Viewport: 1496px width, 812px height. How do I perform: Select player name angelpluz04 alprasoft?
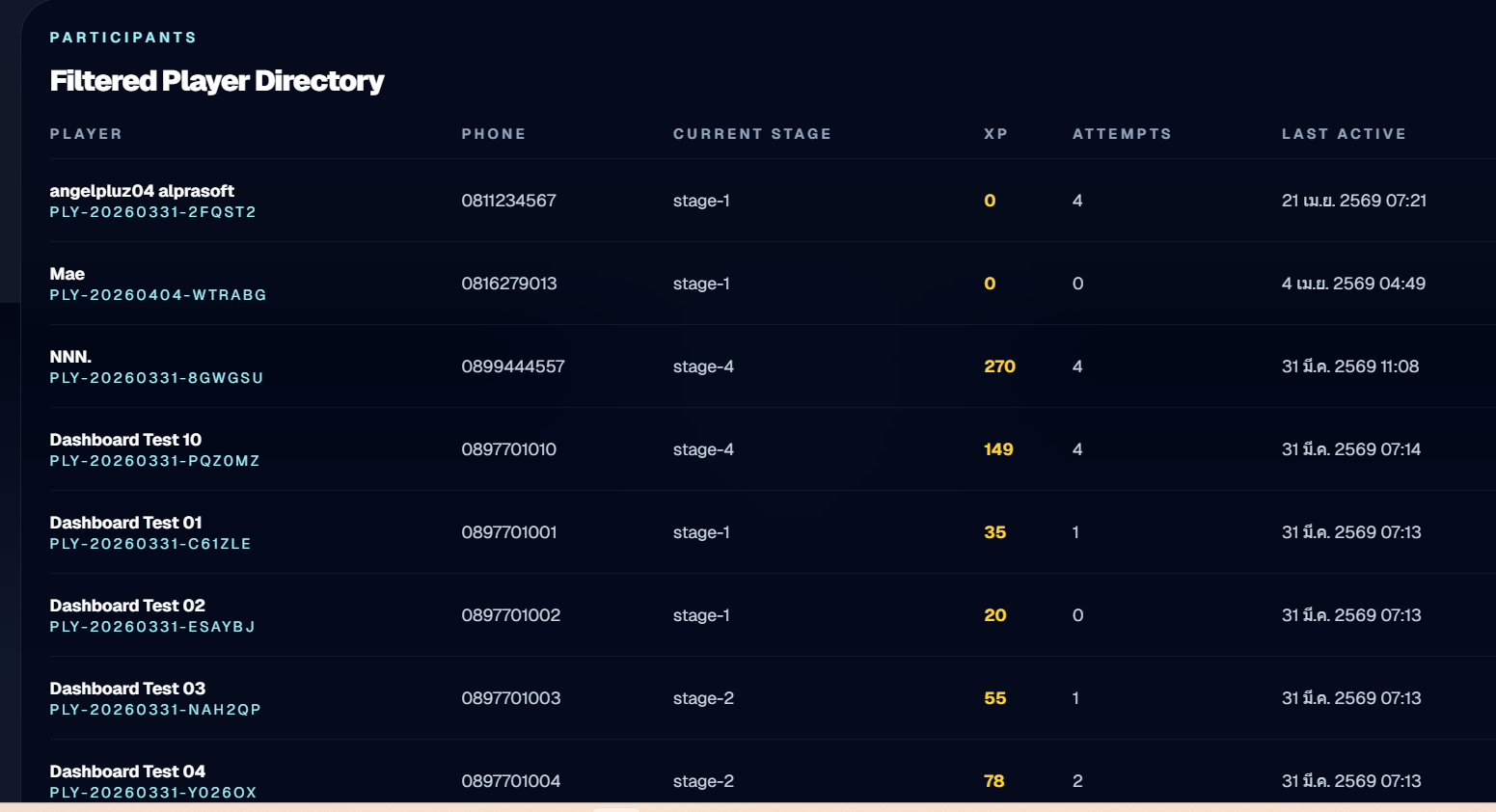click(142, 191)
